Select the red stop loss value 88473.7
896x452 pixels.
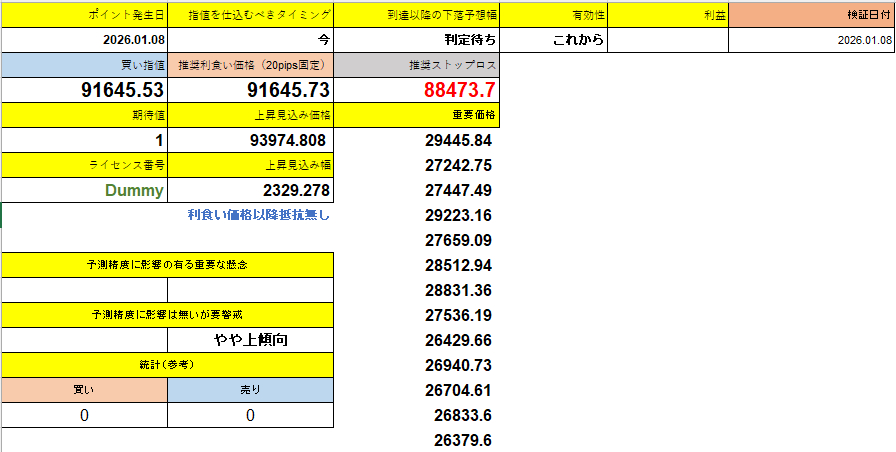click(417, 90)
